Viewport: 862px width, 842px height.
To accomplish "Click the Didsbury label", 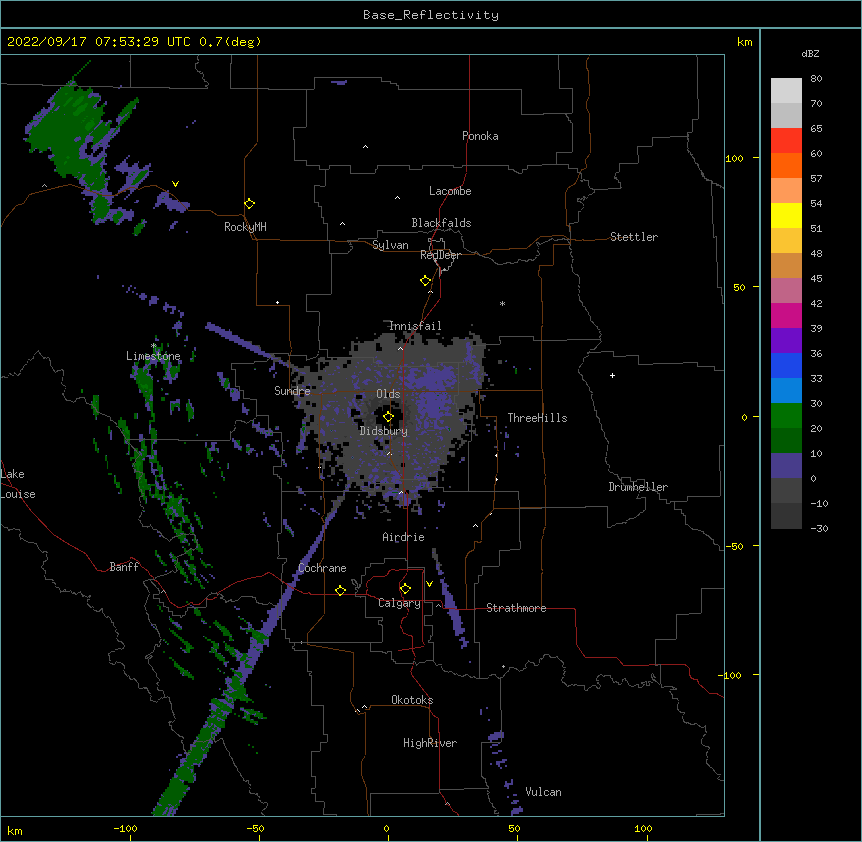I will pyautogui.click(x=384, y=431).
